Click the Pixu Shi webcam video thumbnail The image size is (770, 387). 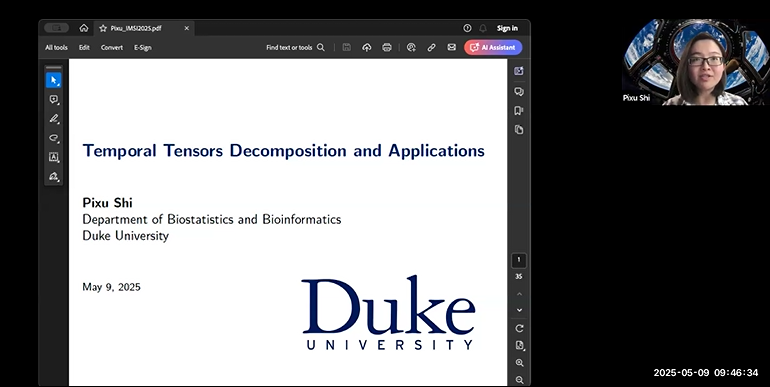point(695,62)
